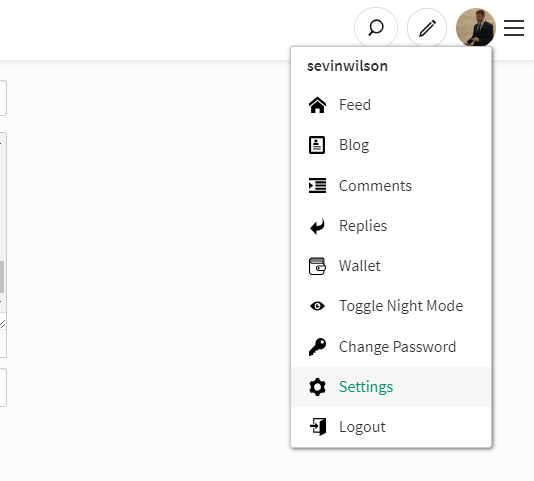Click the Blog profile page icon

[317, 145]
